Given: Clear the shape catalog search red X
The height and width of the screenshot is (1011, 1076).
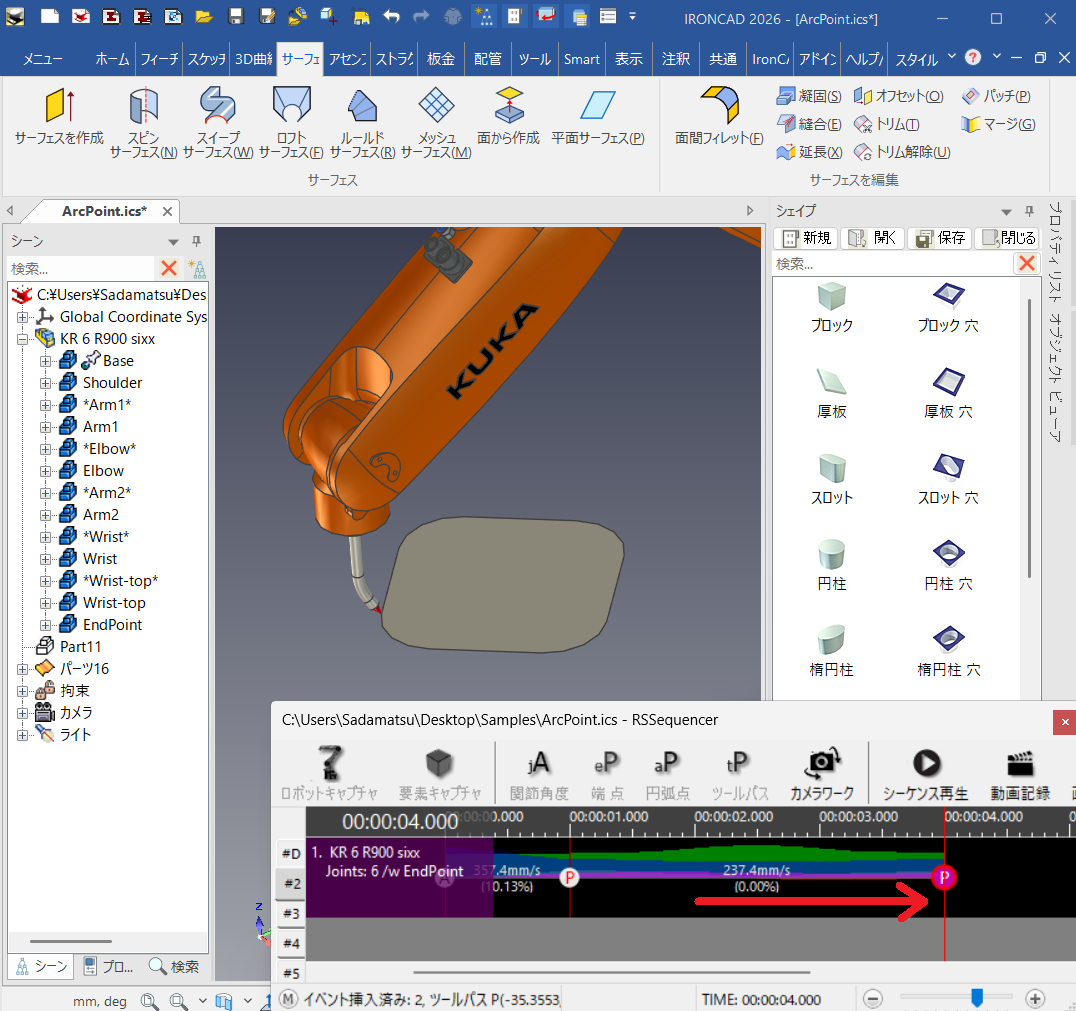Looking at the screenshot, I should click(x=1027, y=264).
